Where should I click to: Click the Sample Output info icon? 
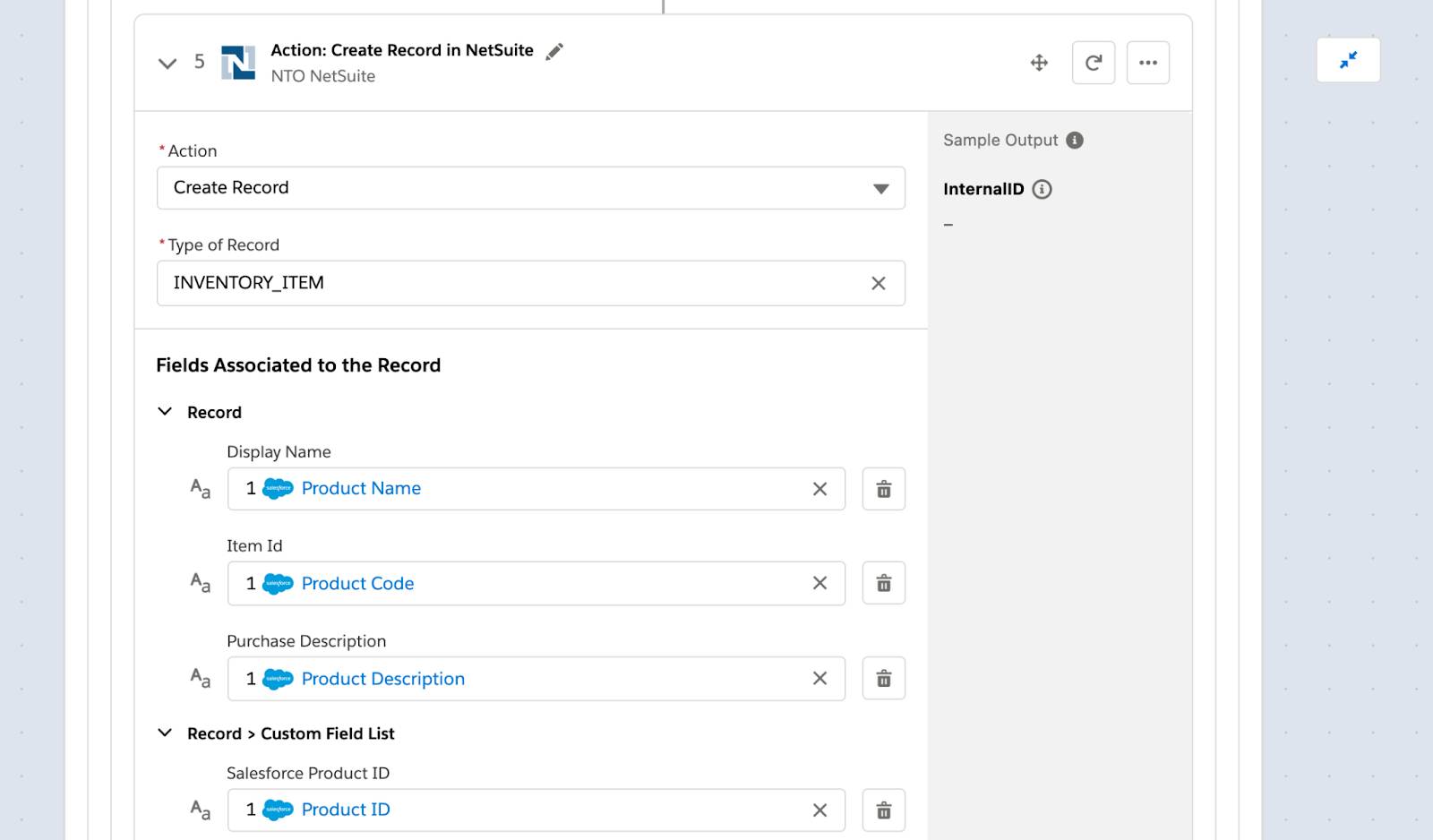point(1075,141)
